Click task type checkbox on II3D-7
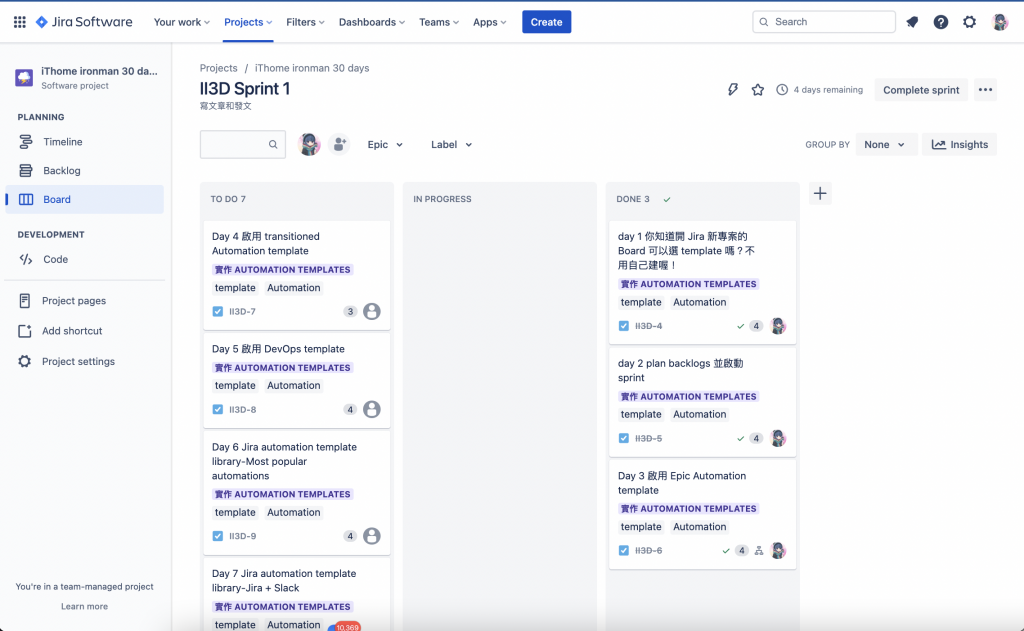The height and width of the screenshot is (631, 1024). coord(217,312)
